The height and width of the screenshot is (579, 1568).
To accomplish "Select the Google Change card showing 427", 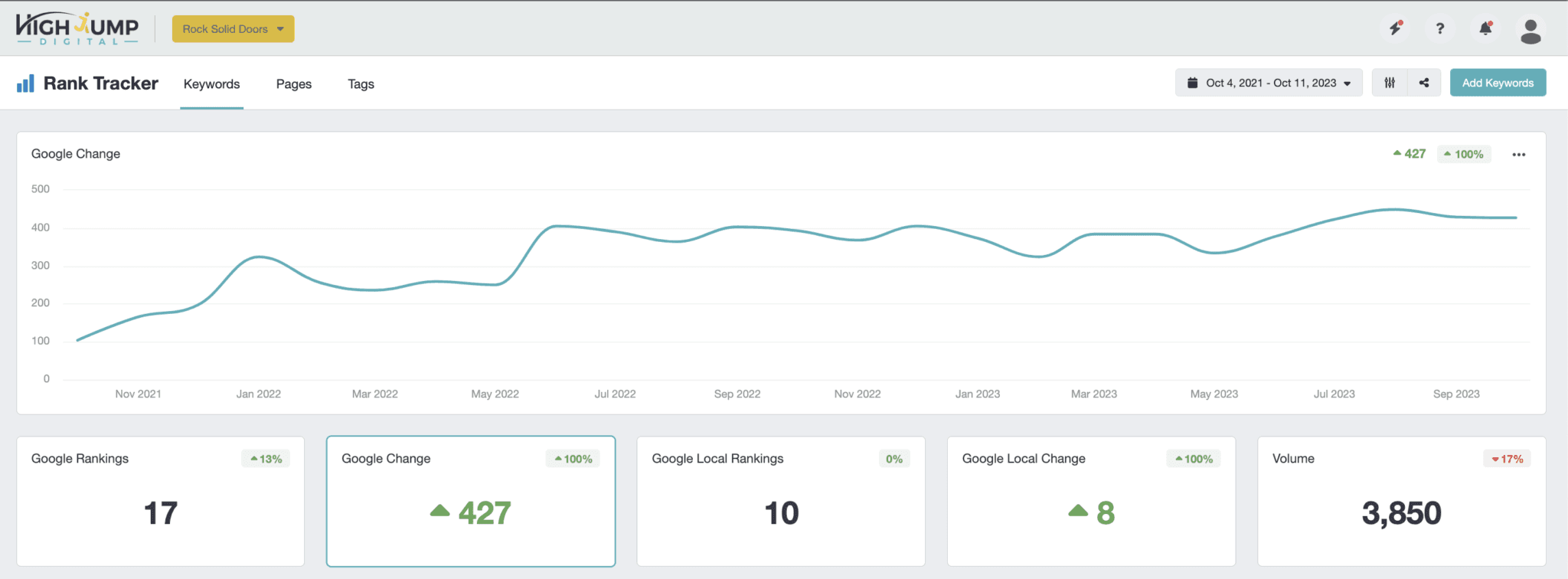I will [x=471, y=502].
